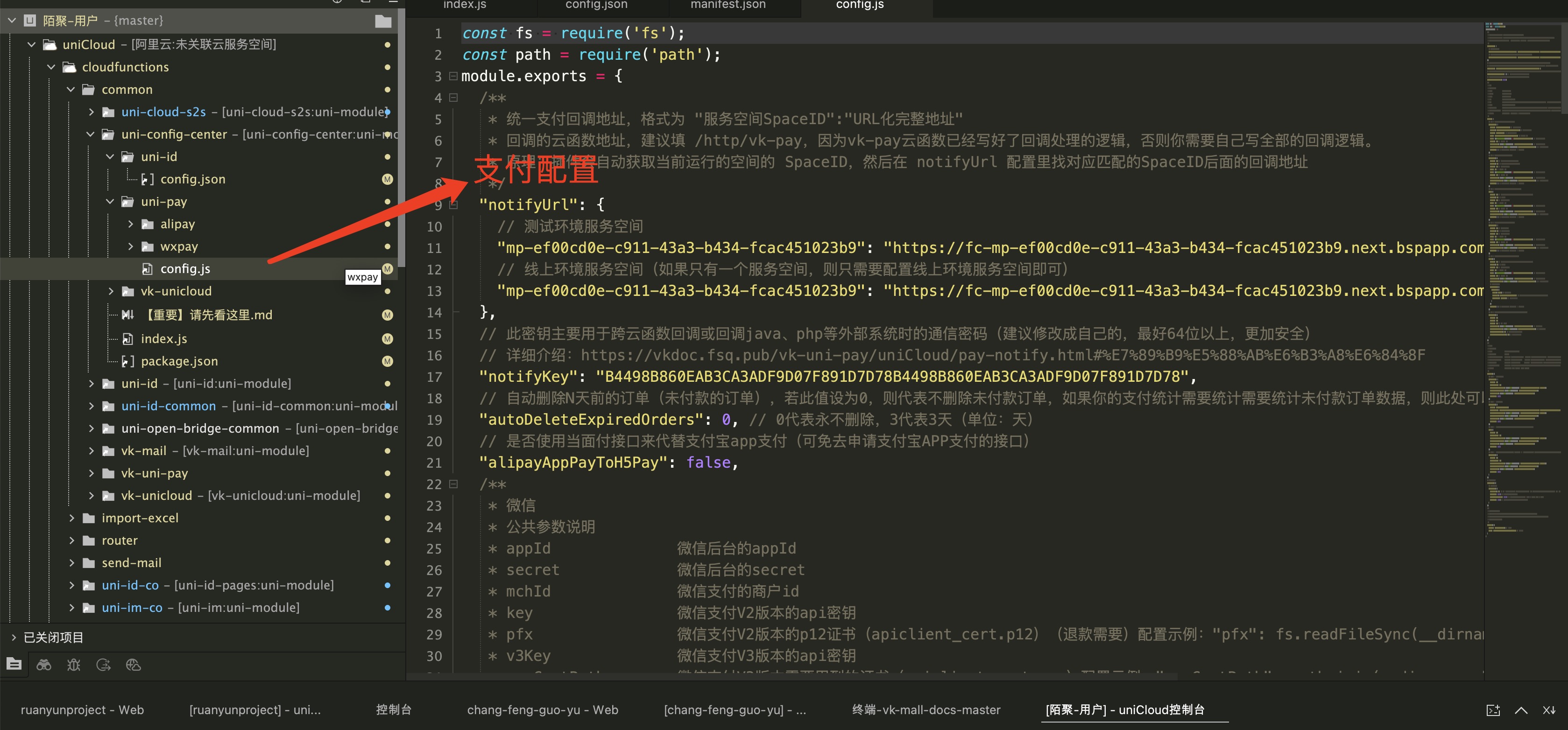Toggle fold marker at line 22 comment

tap(453, 484)
